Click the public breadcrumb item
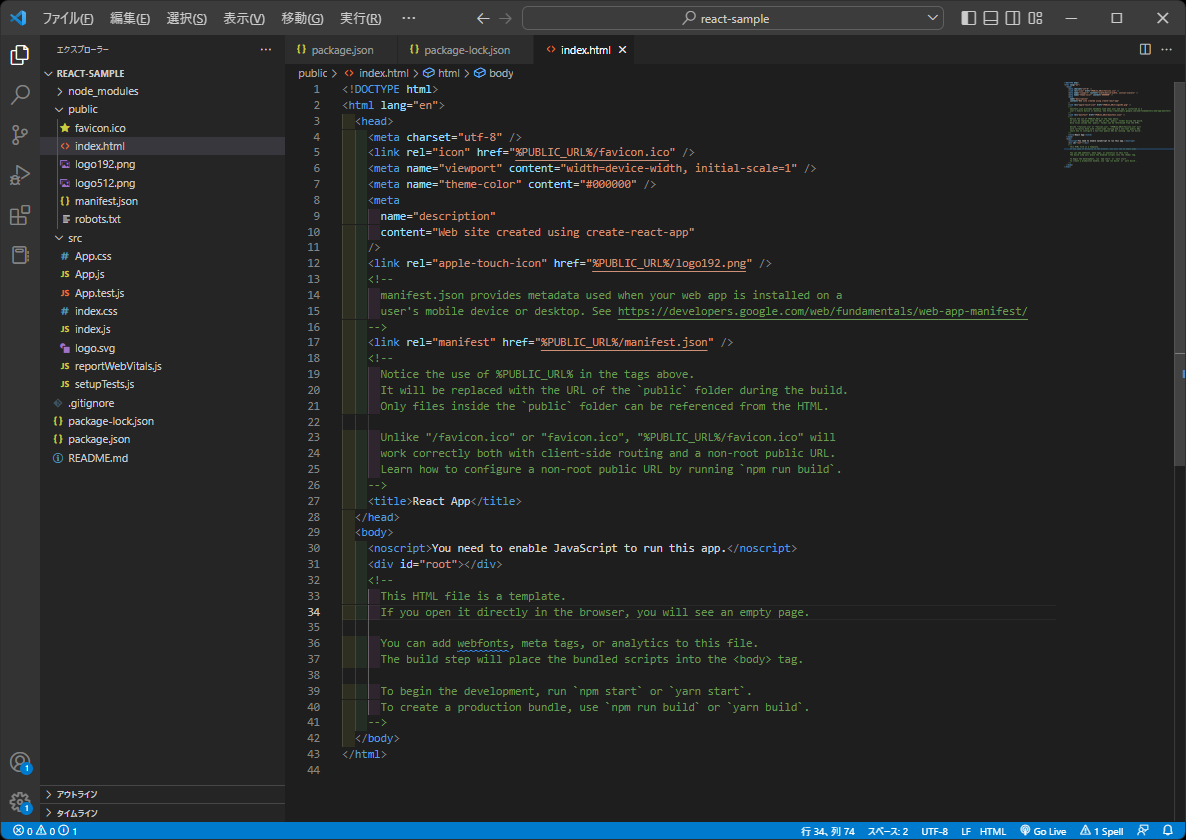Image resolution: width=1186 pixels, height=840 pixels. pyautogui.click(x=312, y=73)
